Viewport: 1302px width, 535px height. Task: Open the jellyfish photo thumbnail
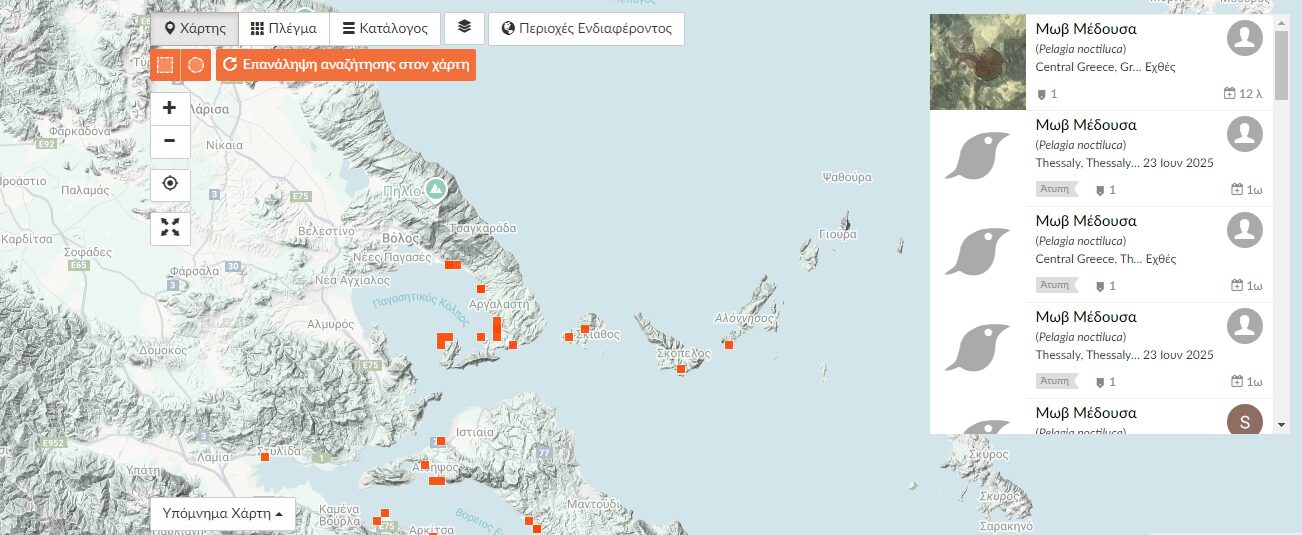tap(978, 62)
